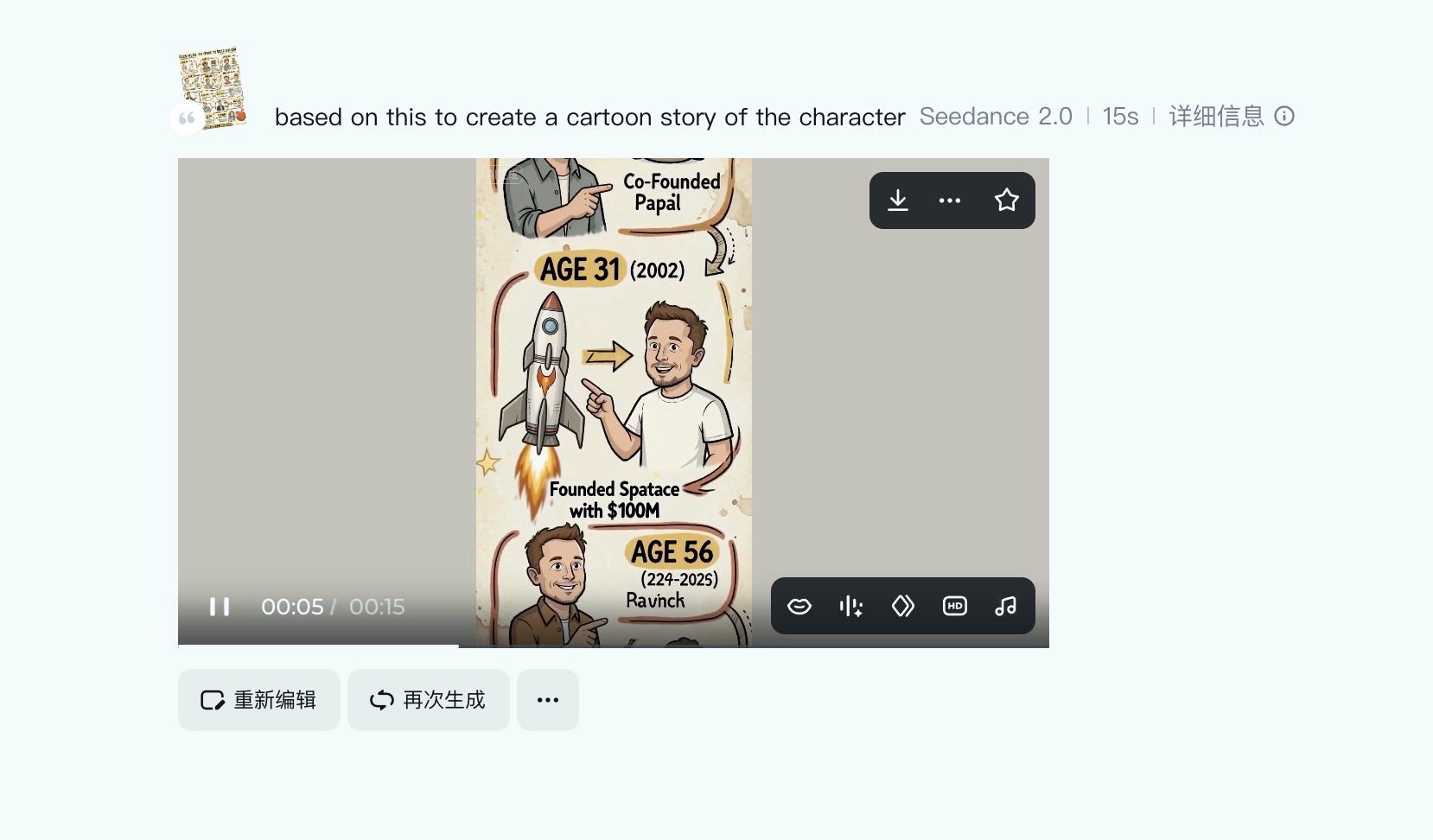Download the generated video

tap(898, 200)
